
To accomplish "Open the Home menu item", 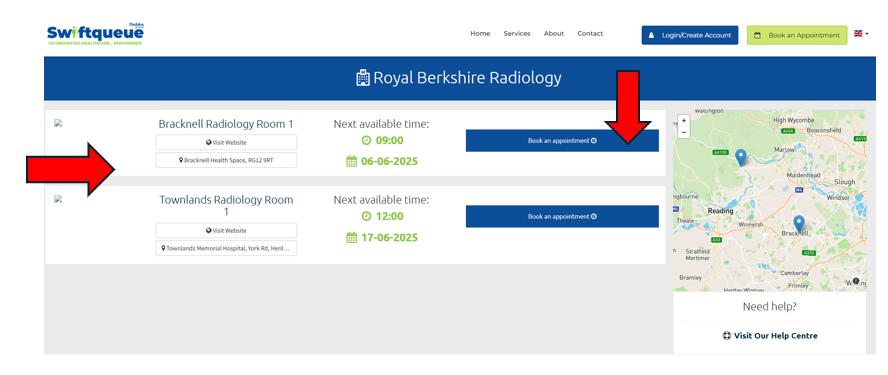I will pyautogui.click(x=480, y=33).
